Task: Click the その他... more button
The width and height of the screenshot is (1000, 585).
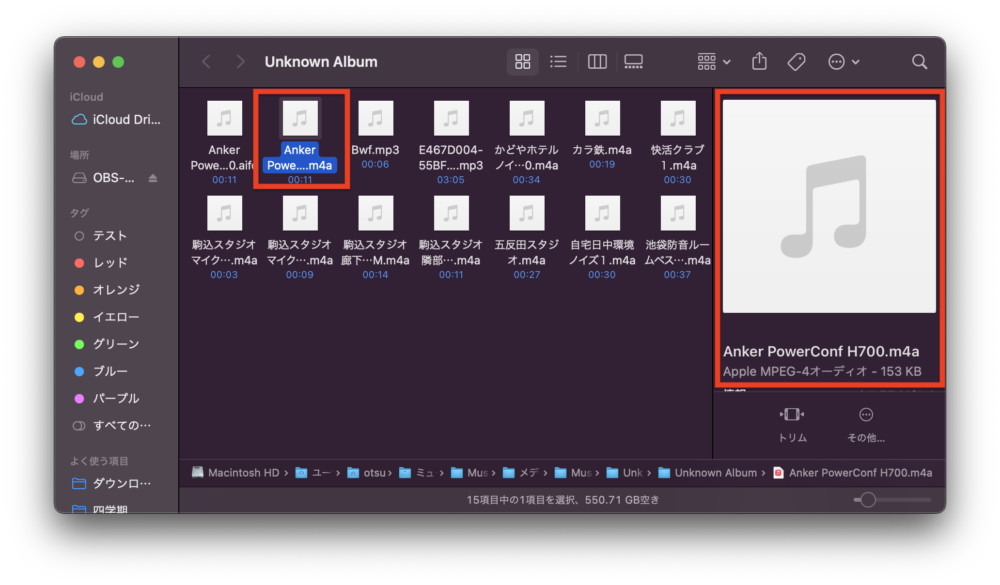Action: (865, 425)
